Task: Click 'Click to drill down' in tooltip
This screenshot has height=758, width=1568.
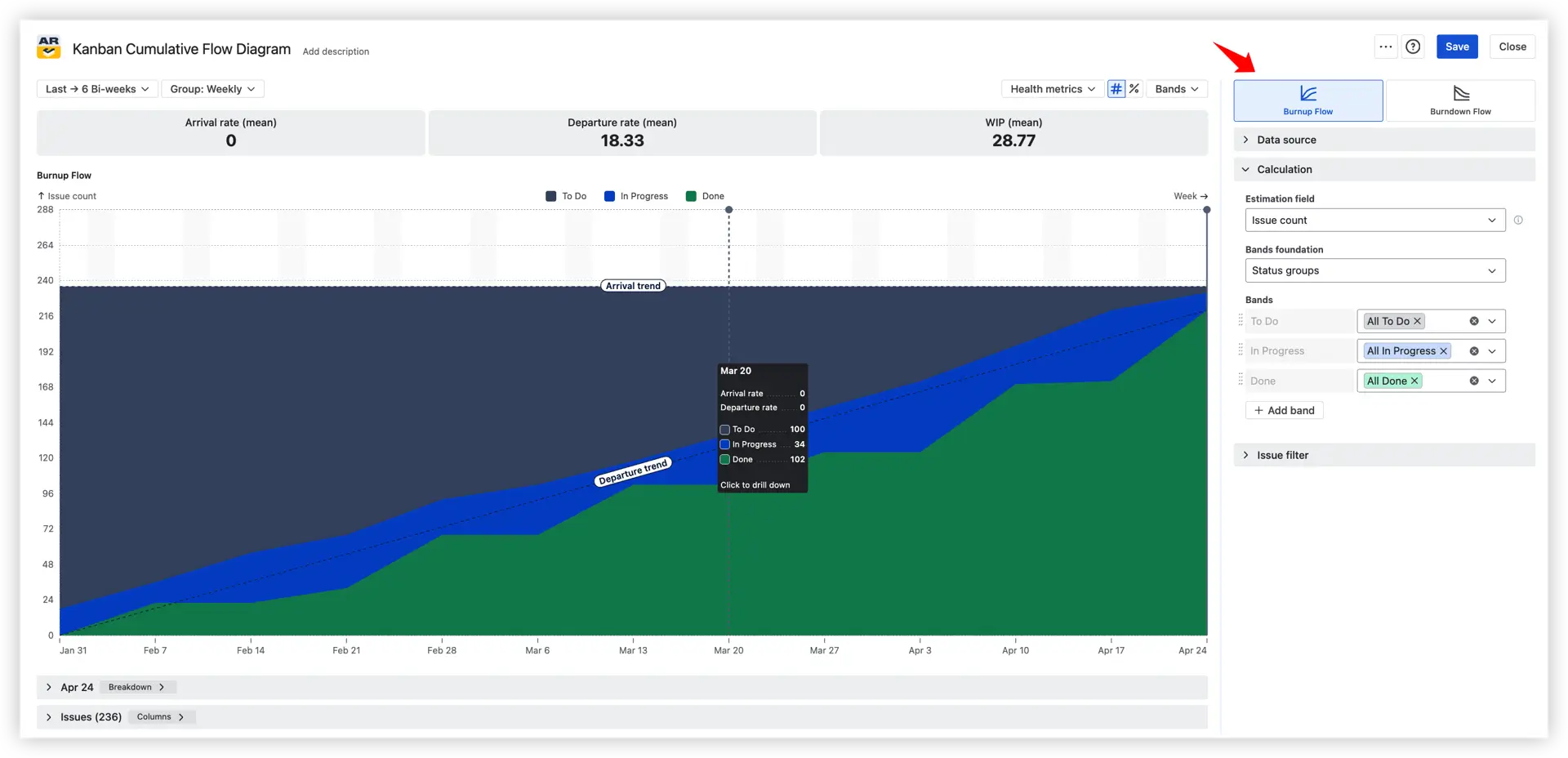Action: click(755, 485)
